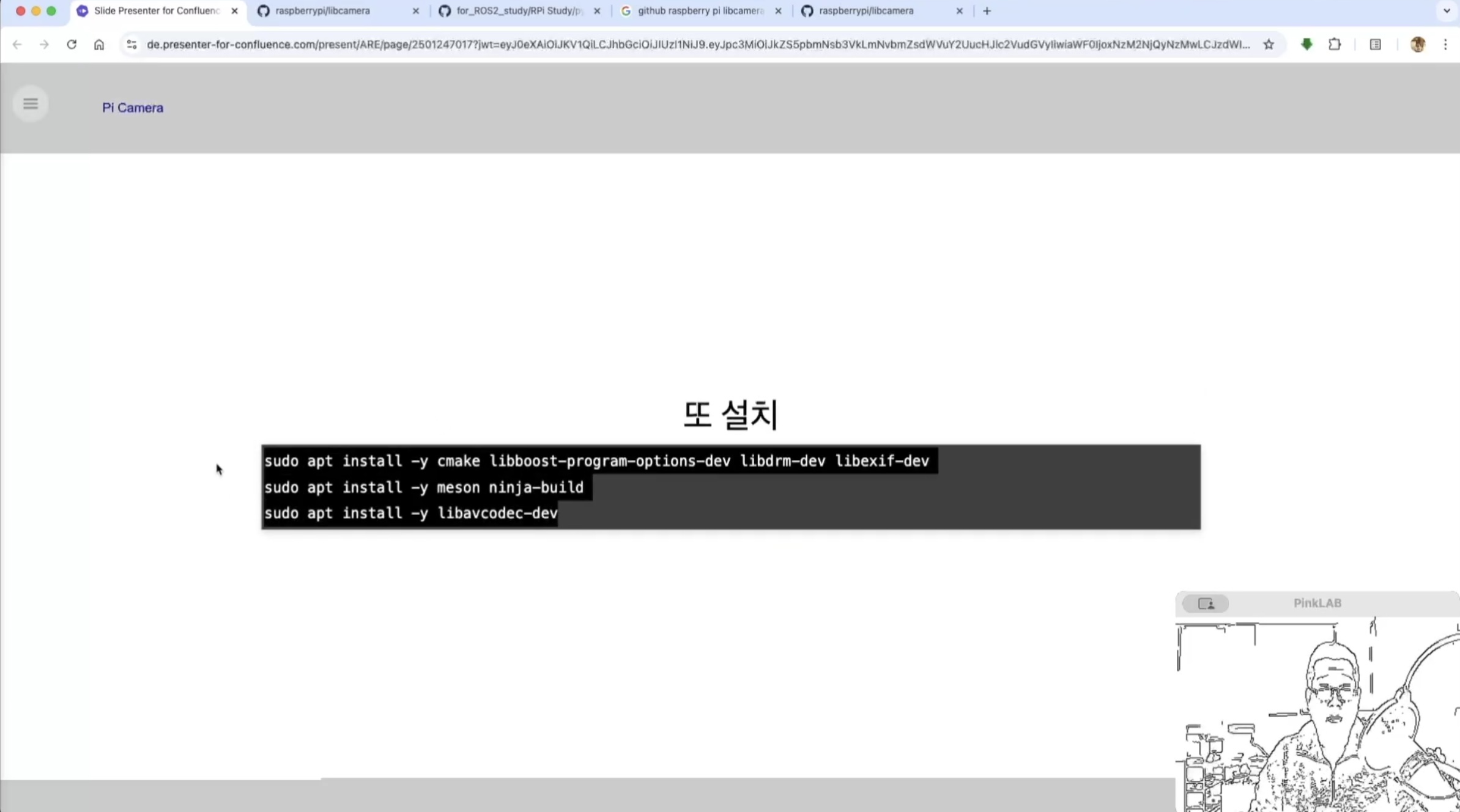Image resolution: width=1460 pixels, height=812 pixels.
Task: Switch to the for_ROS2_study GitHub tab
Action: tap(518, 11)
